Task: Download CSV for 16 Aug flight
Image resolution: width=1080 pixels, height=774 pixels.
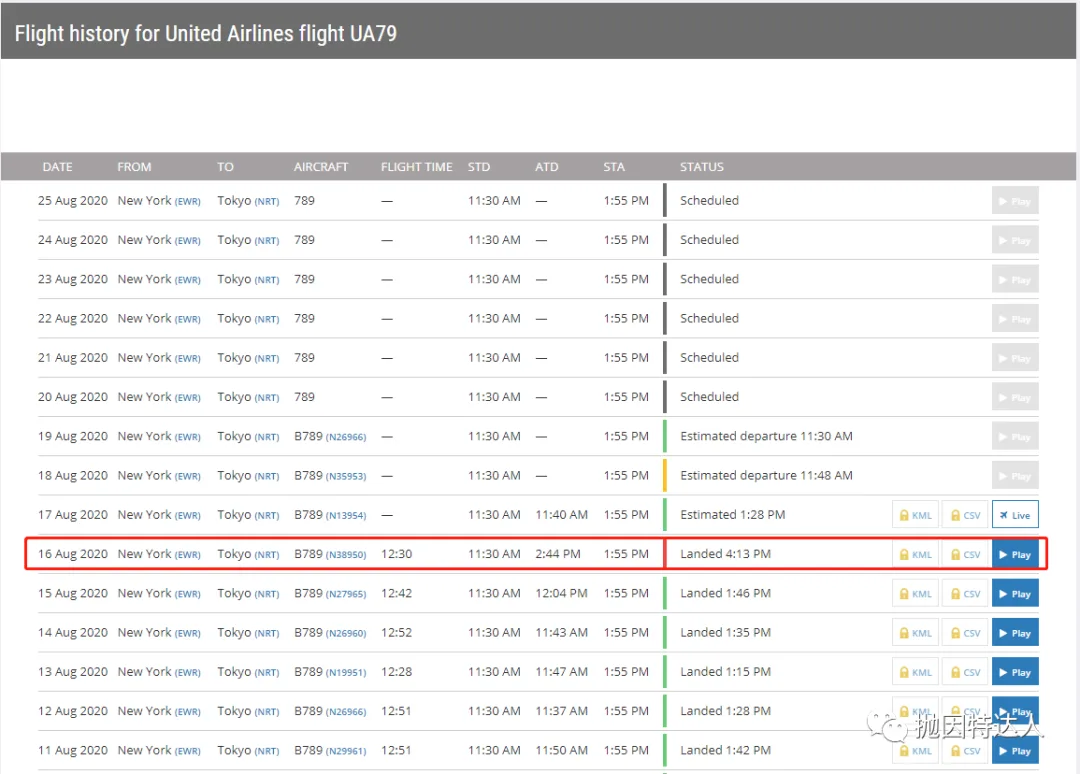Action: coord(965,554)
